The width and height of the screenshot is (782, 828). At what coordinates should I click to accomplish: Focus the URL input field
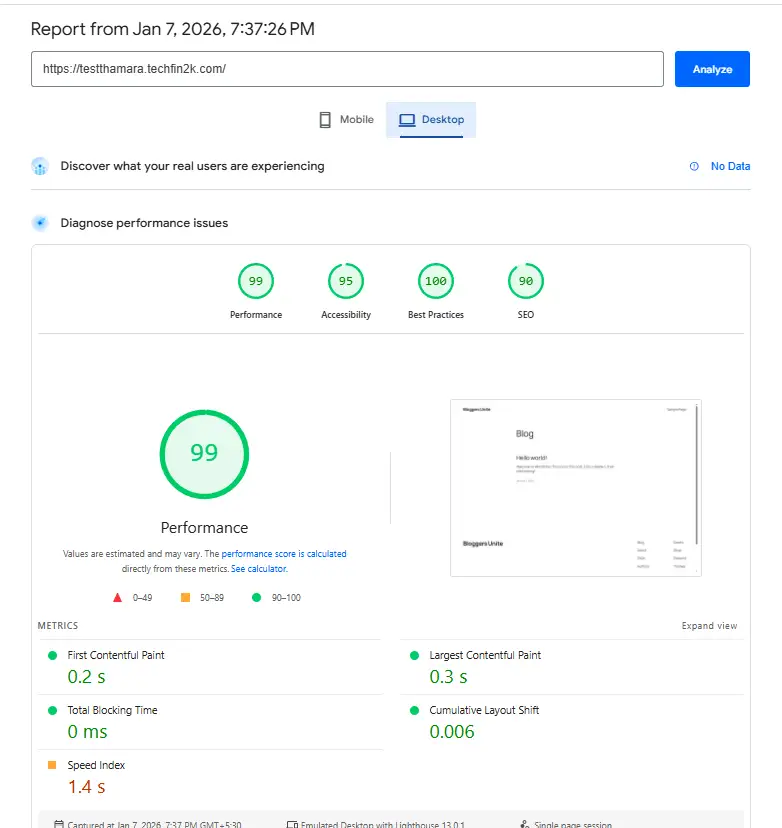347,69
